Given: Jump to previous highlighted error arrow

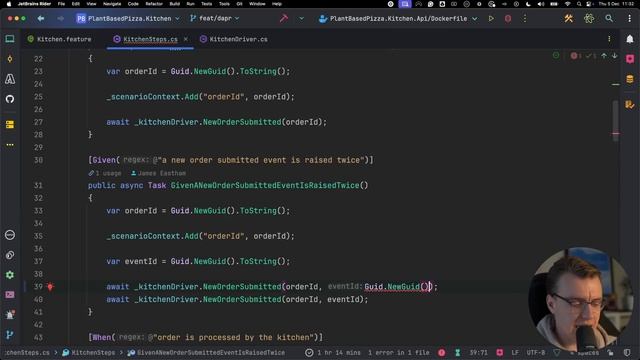Looking at the screenshot, I should (604, 56).
